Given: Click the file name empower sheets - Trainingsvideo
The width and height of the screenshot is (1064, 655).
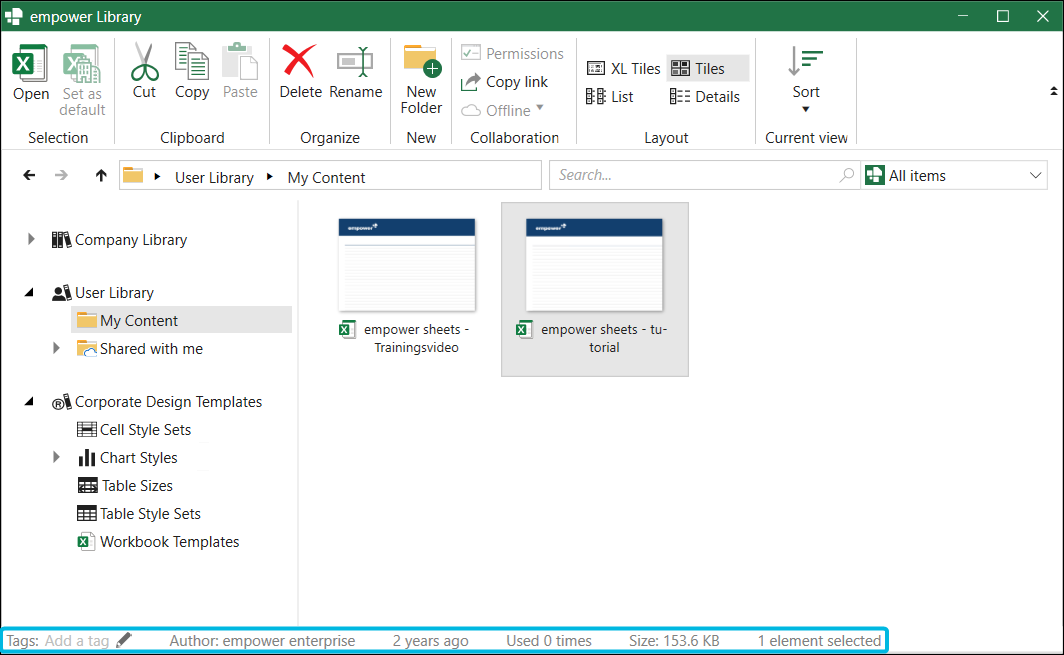Looking at the screenshot, I should (417, 338).
